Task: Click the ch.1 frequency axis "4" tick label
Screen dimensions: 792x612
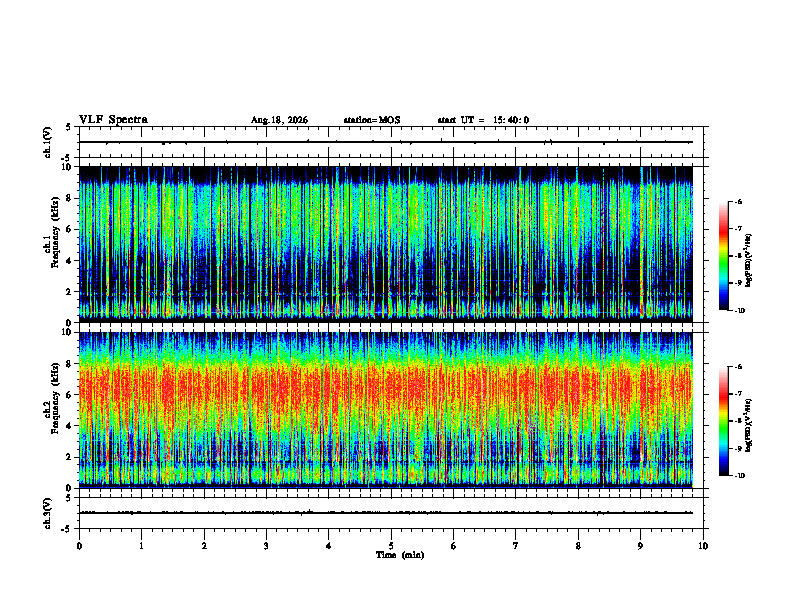Action: point(70,261)
